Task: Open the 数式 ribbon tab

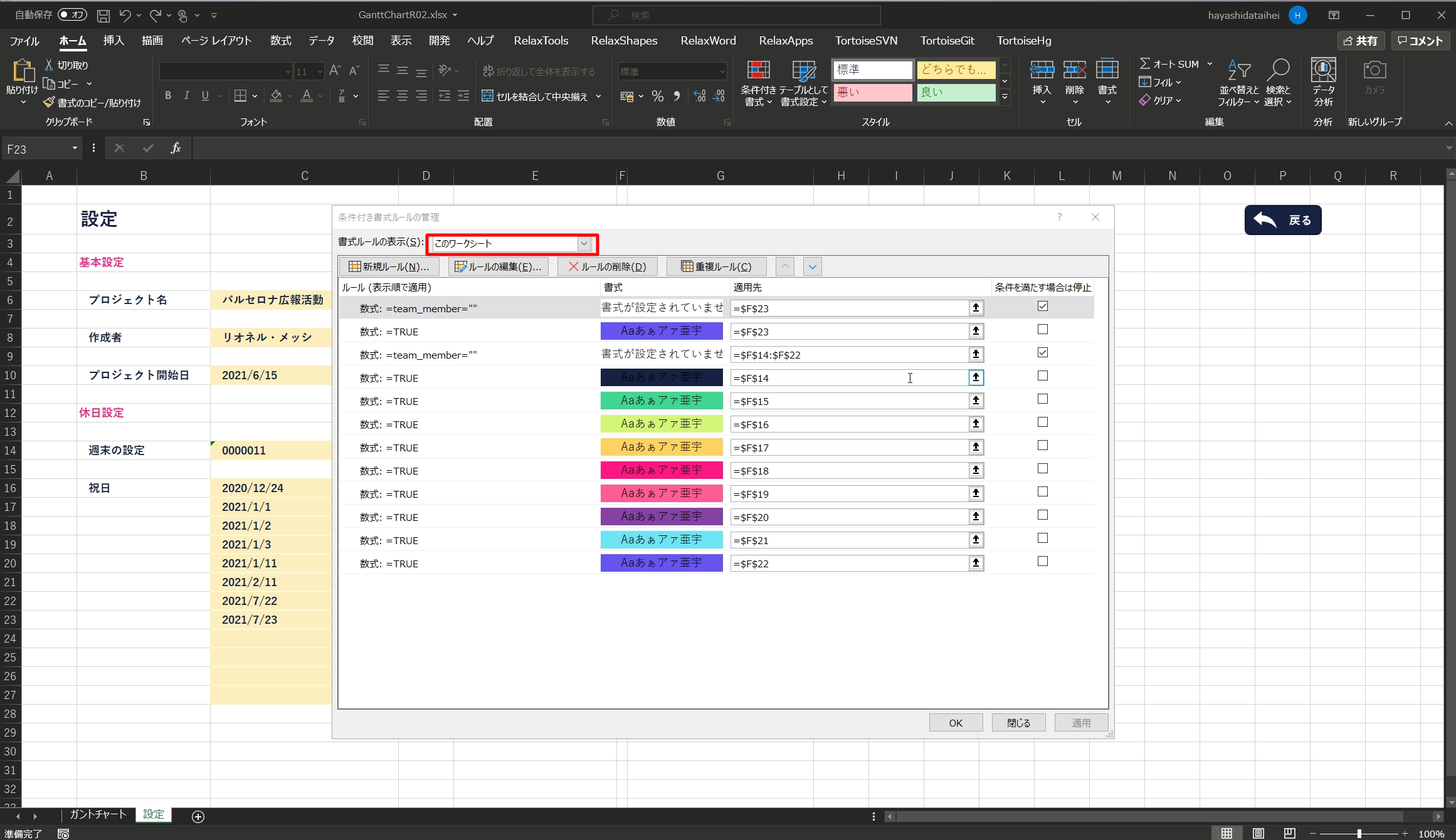Action: pyautogui.click(x=280, y=41)
